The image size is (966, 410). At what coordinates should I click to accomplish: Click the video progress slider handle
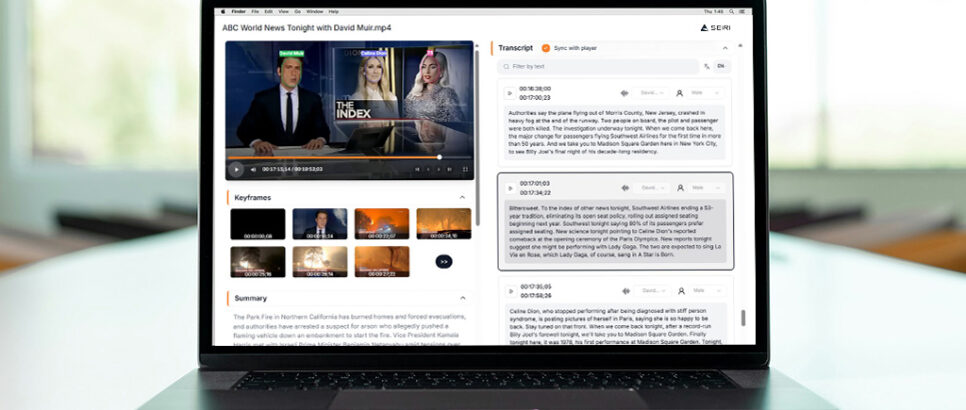(439, 157)
